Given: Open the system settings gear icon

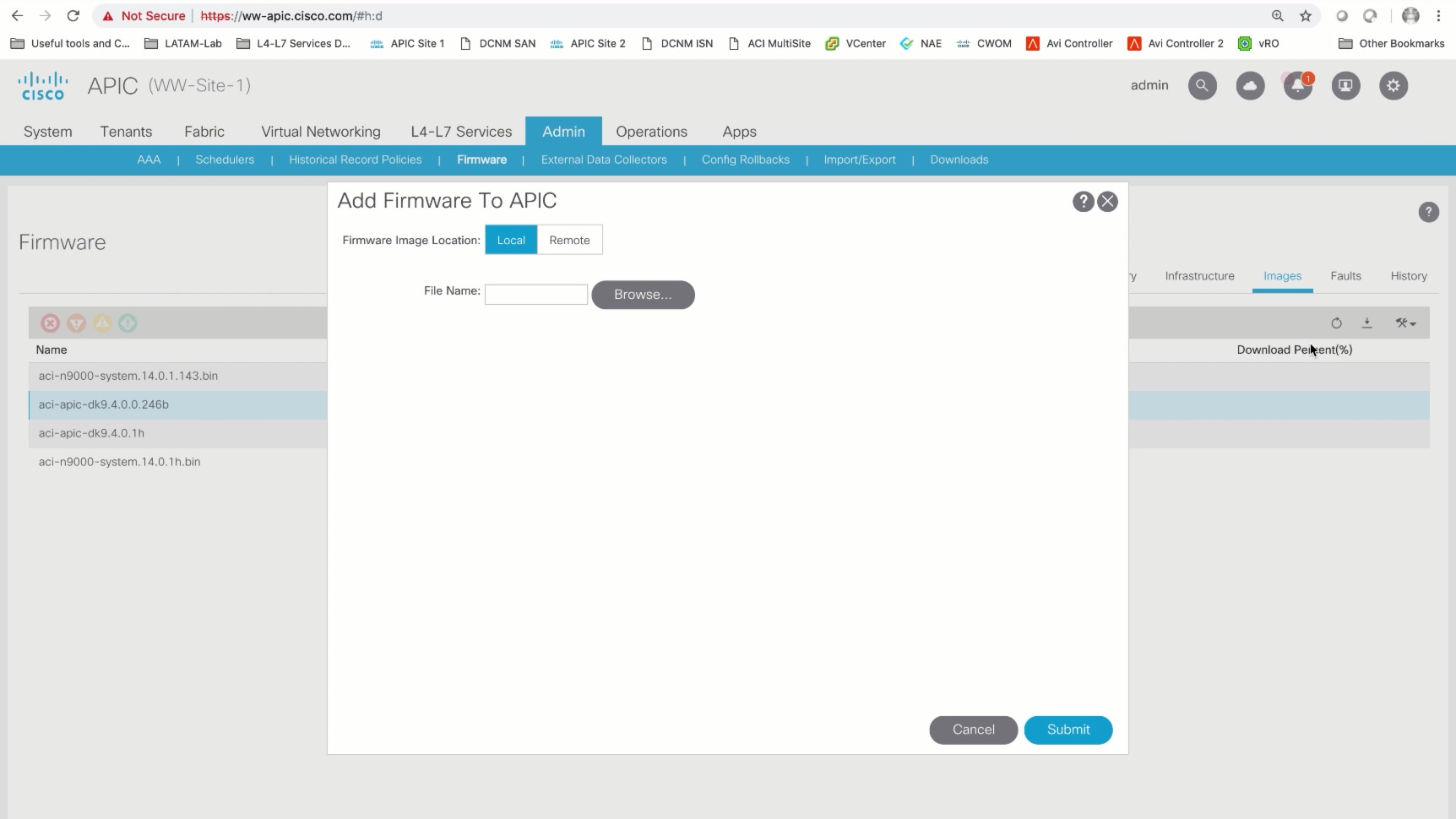Looking at the screenshot, I should 1394,85.
